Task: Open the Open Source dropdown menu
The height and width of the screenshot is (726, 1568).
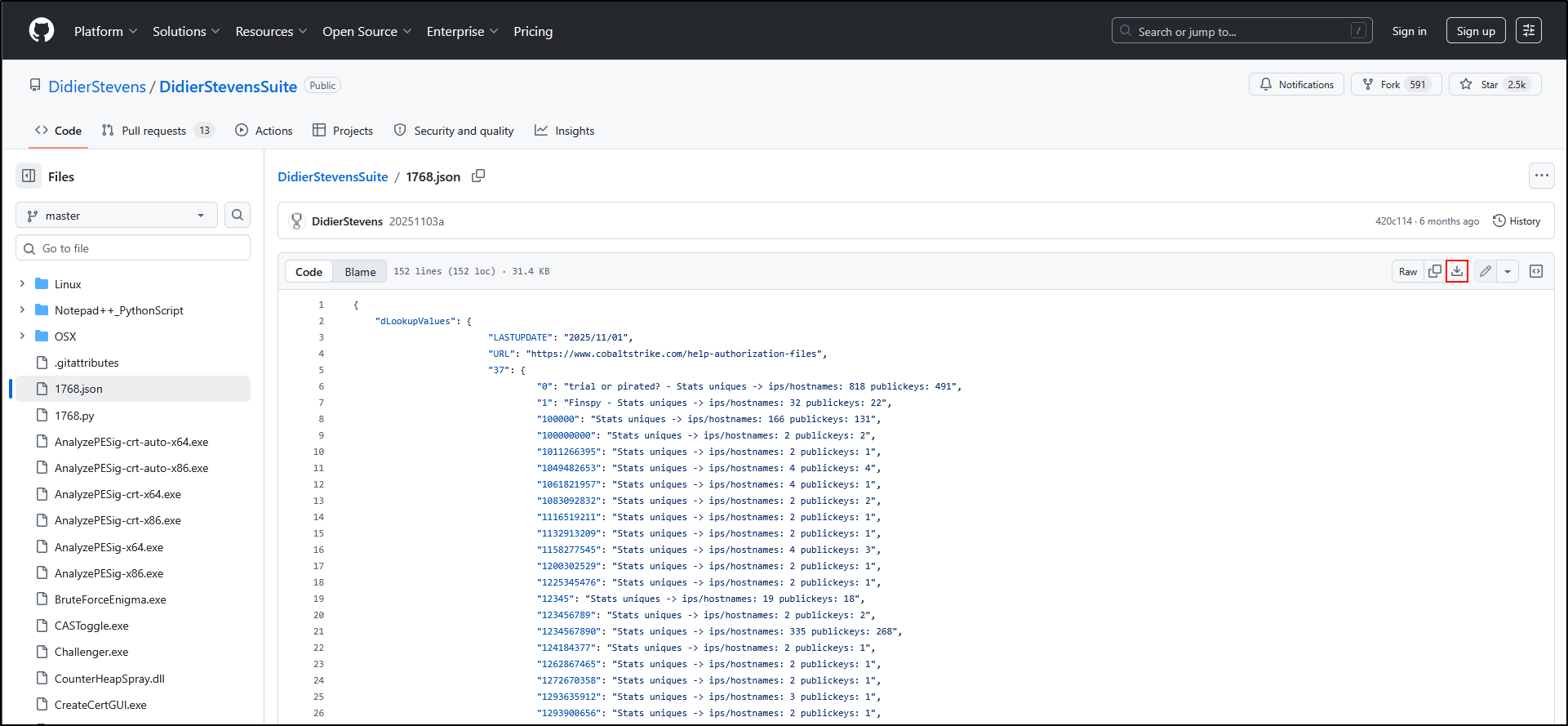Action: 366,31
